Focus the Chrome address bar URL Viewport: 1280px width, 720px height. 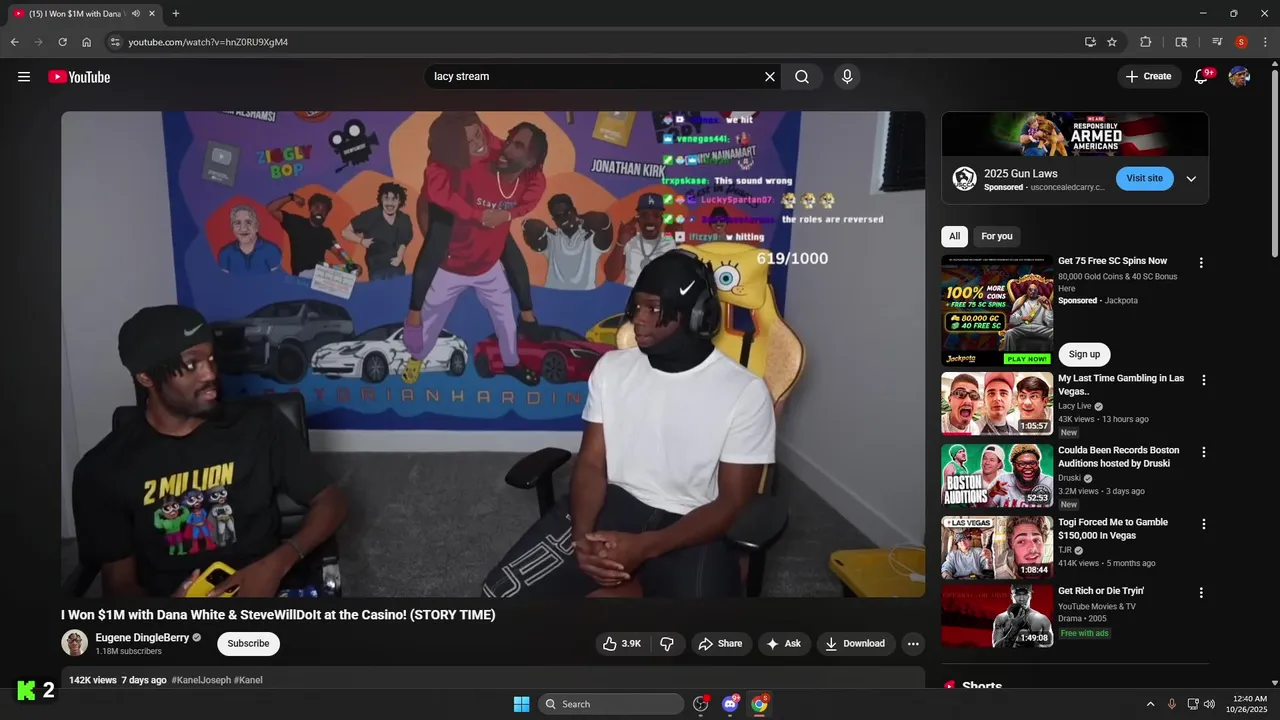208,42
